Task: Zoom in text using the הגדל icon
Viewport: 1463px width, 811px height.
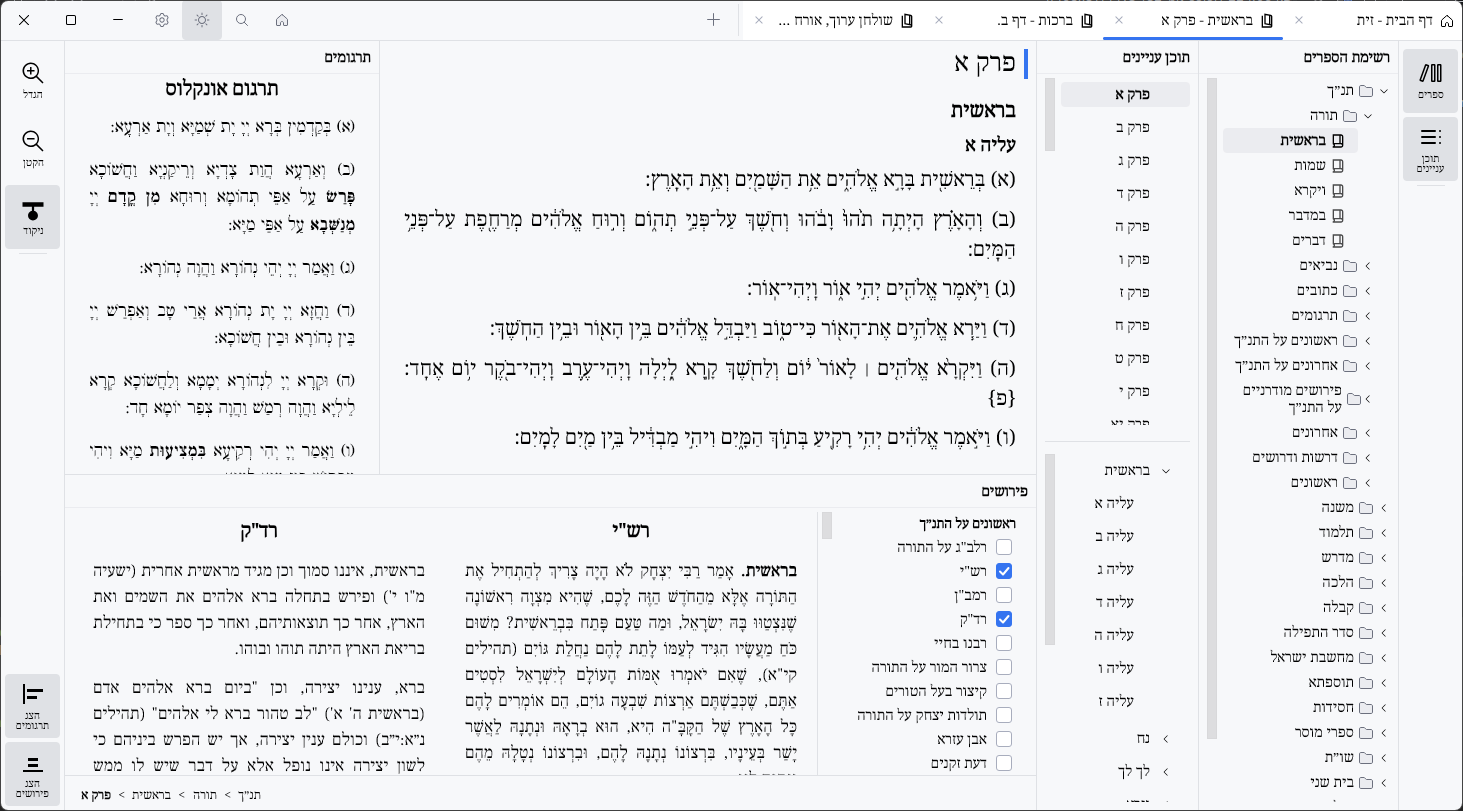Action: pos(33,73)
